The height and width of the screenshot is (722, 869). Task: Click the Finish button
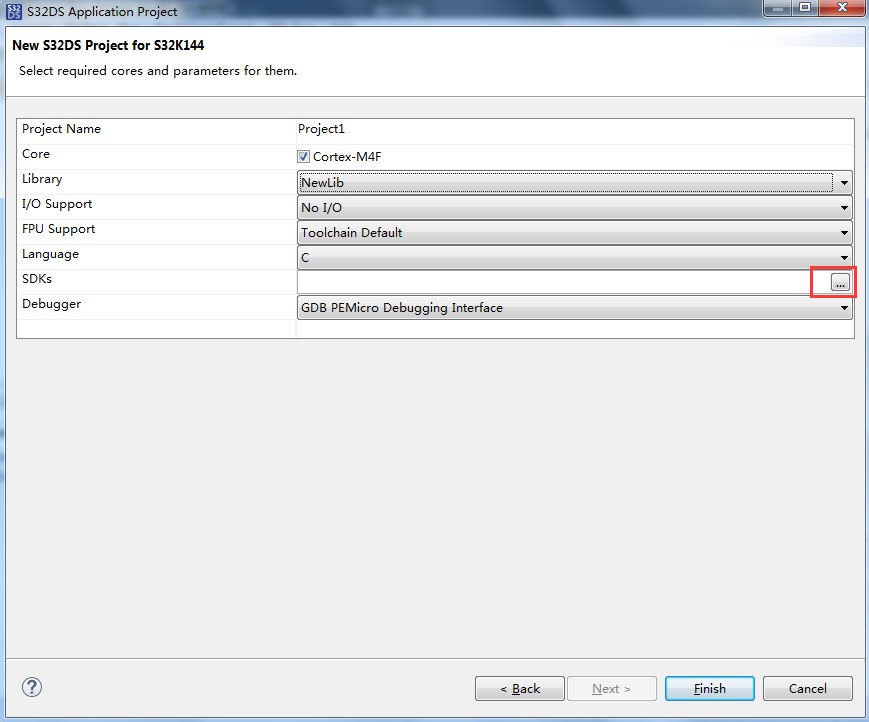coord(709,688)
